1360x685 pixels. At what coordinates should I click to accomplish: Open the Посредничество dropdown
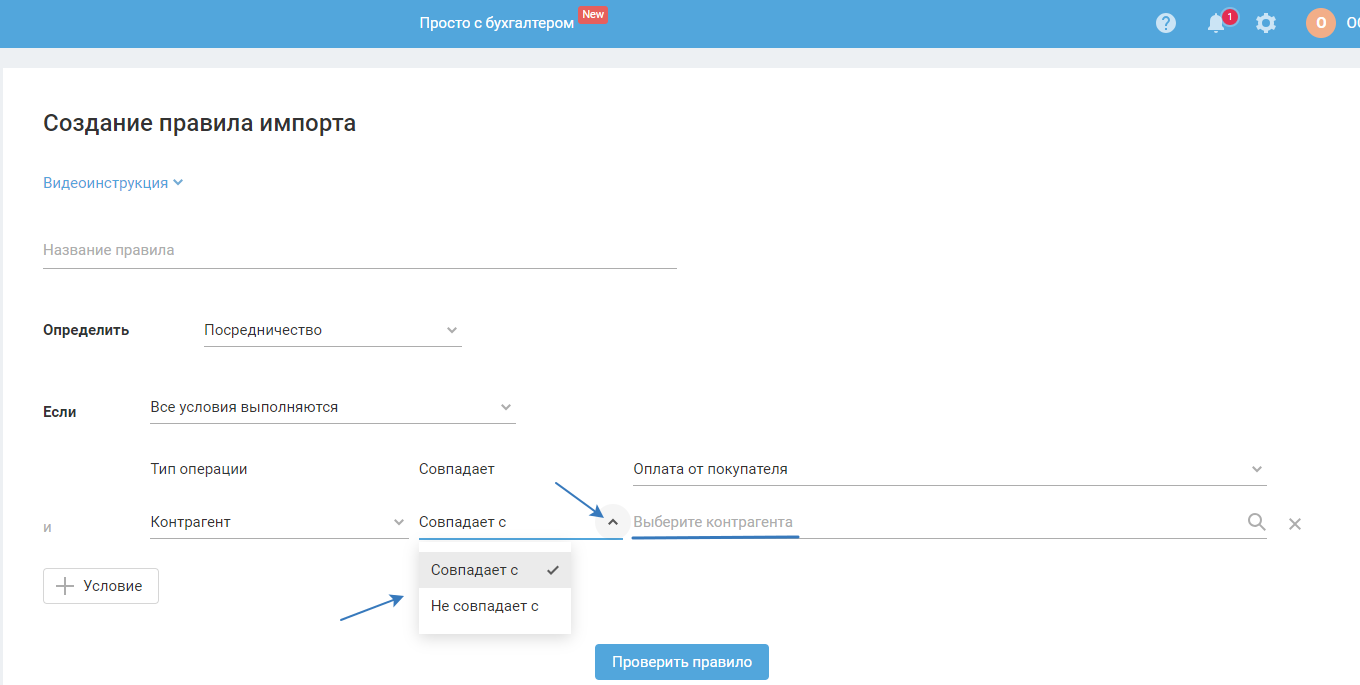(x=332, y=330)
